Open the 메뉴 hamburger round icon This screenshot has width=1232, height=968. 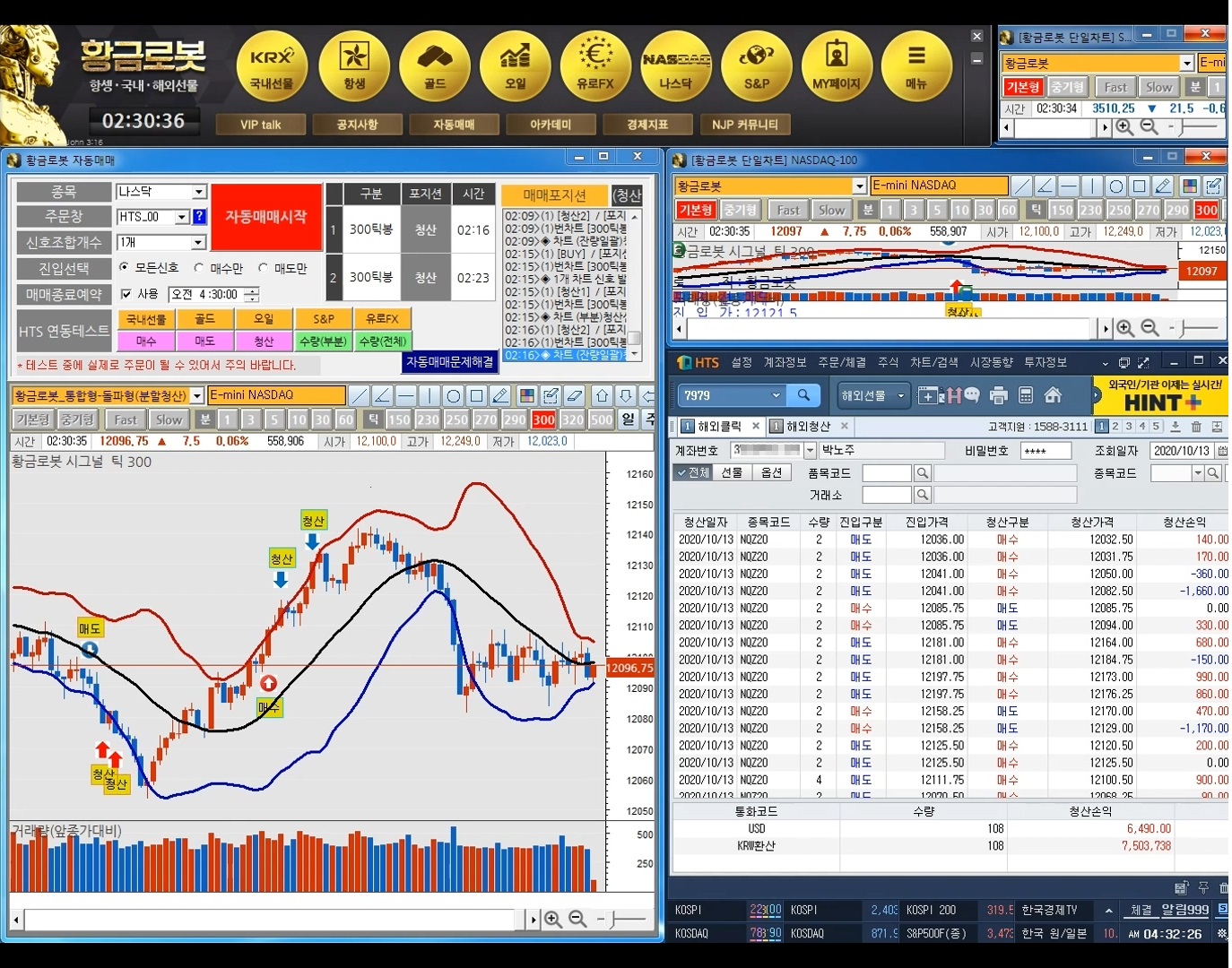916,65
